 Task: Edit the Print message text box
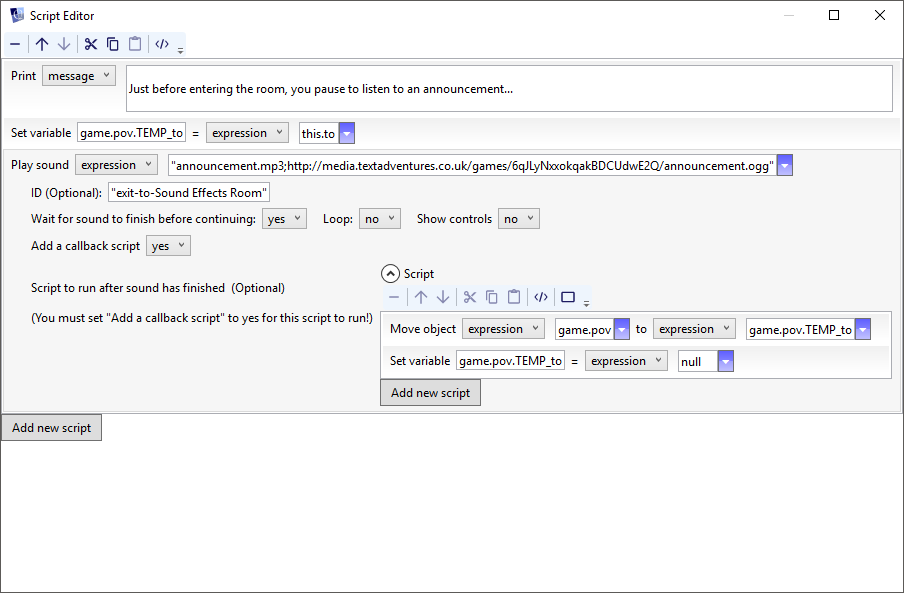(x=510, y=89)
